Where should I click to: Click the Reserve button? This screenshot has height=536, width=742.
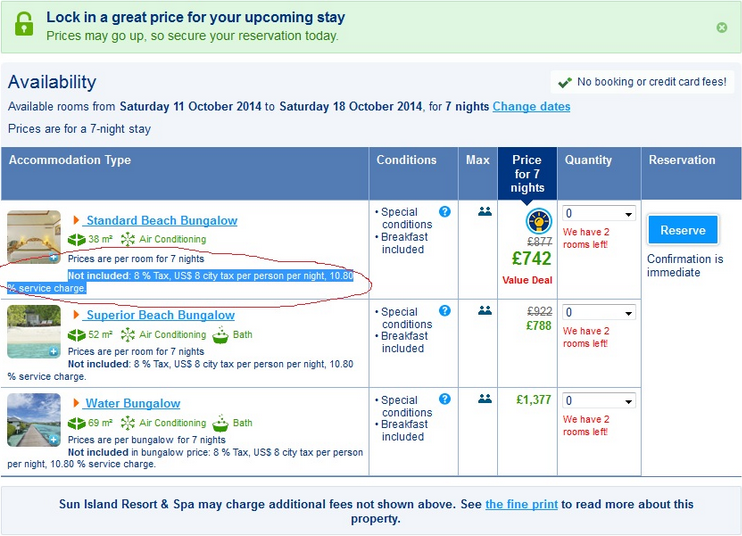(682, 230)
